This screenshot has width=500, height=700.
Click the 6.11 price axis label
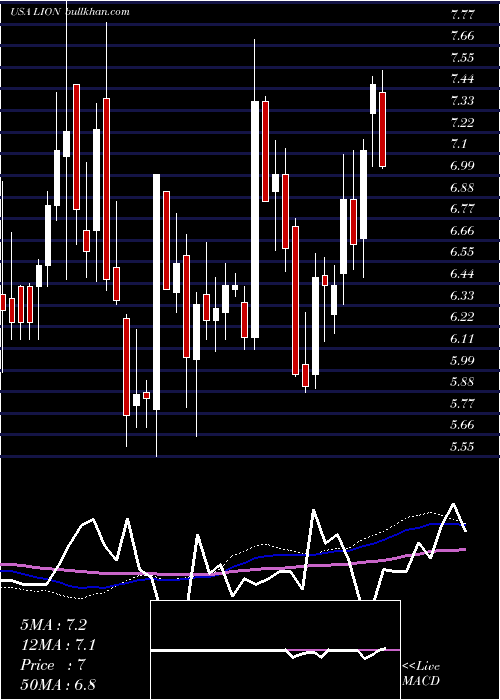point(462,339)
